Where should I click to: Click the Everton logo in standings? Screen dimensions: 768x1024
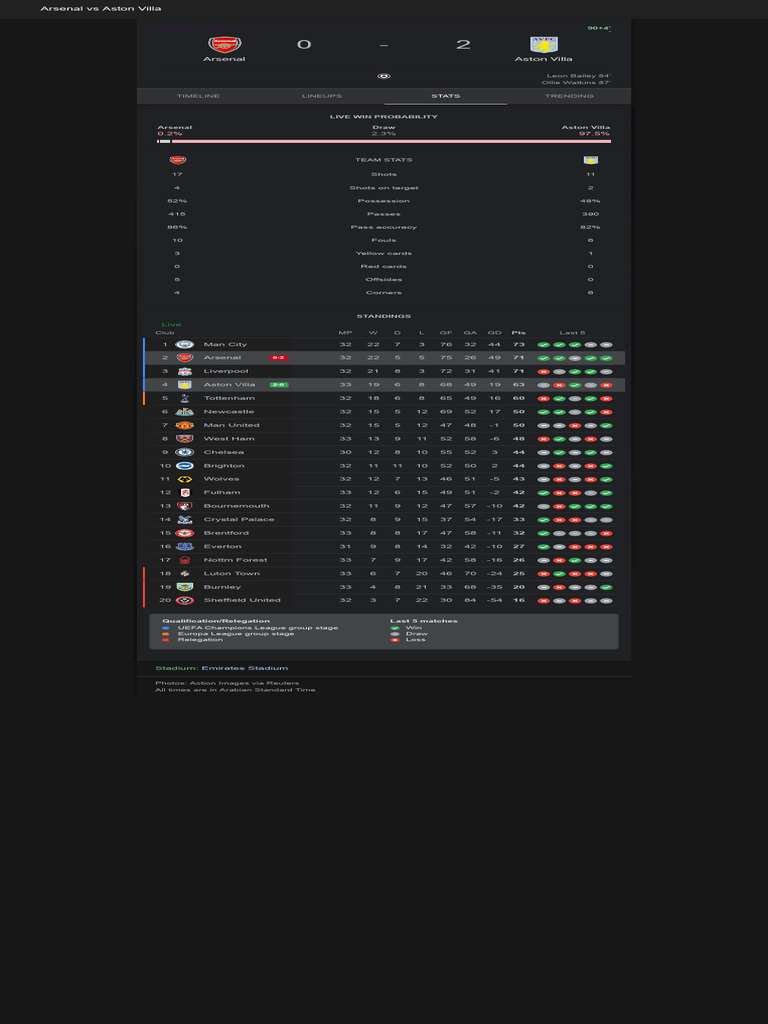(x=185, y=547)
